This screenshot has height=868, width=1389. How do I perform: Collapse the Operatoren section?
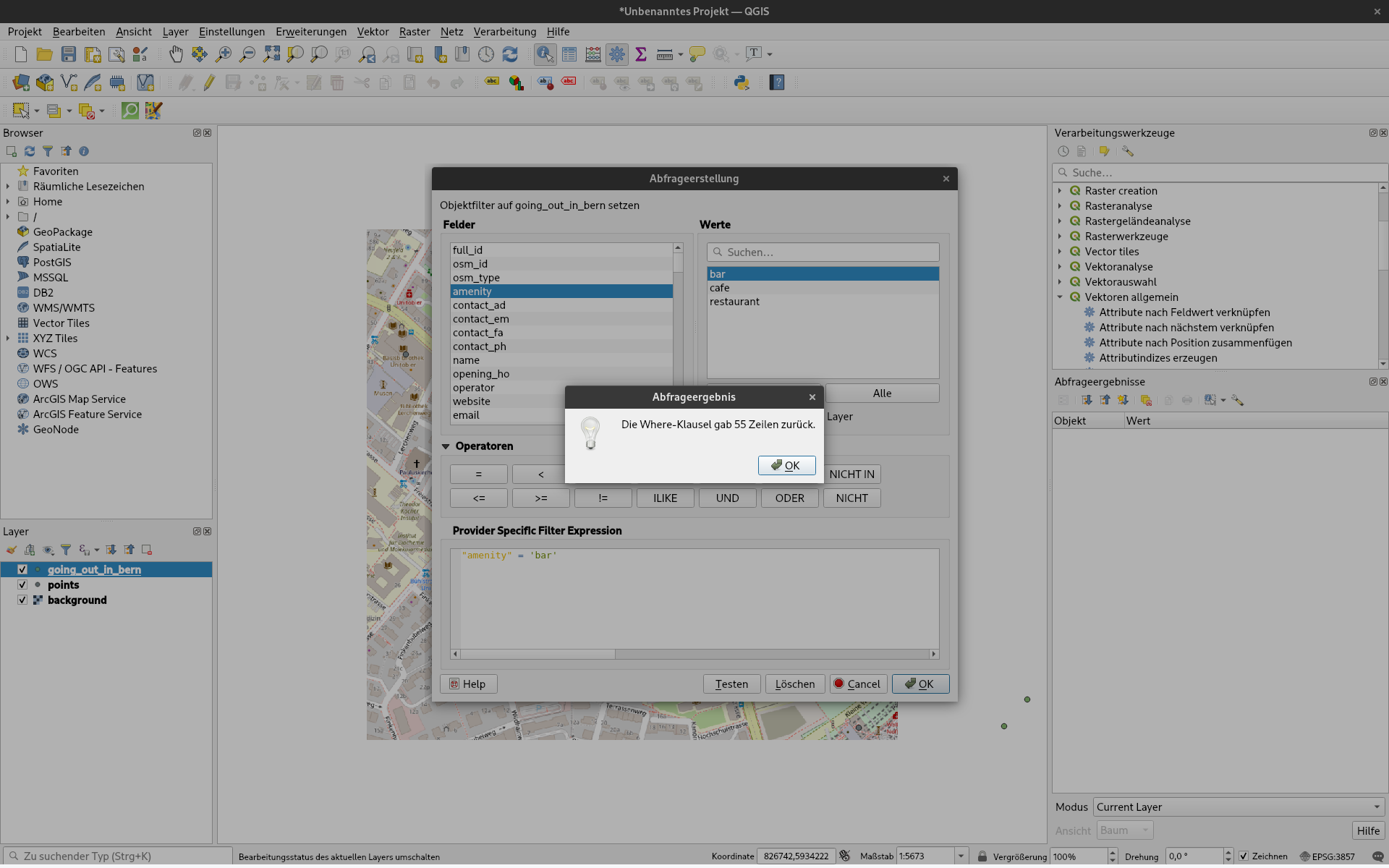(446, 446)
